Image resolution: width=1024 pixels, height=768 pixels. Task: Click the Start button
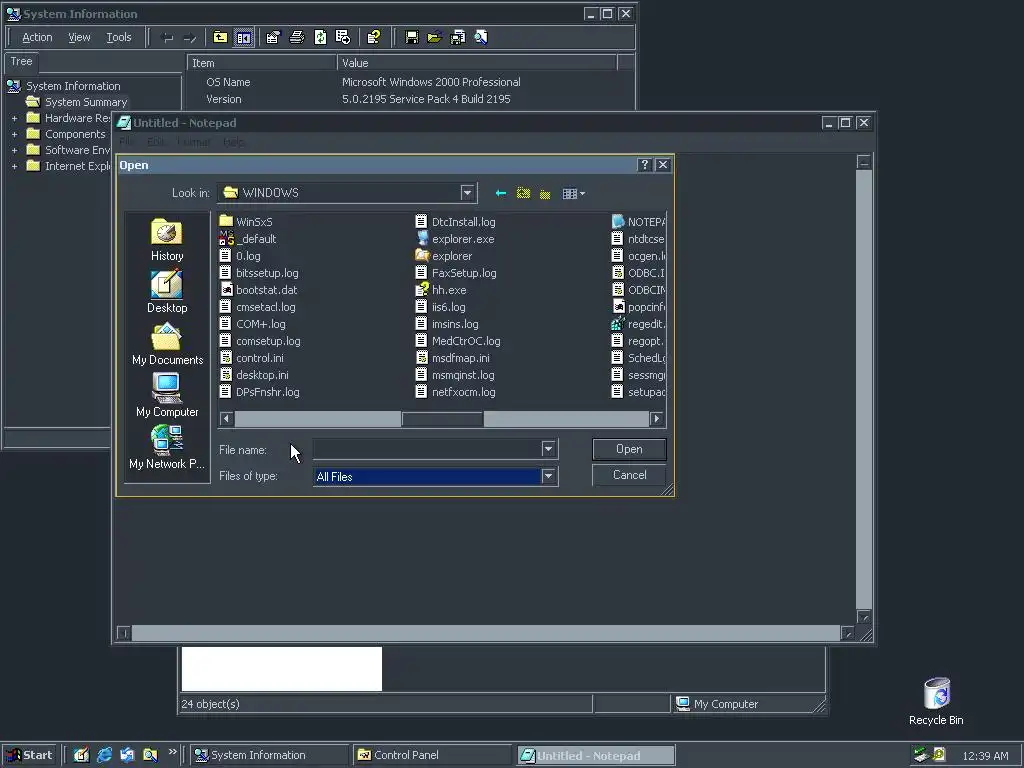(x=29, y=755)
